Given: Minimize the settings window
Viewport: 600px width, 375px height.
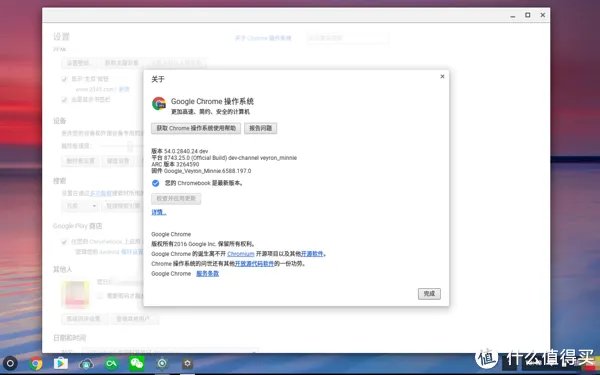Looking at the screenshot, I should pos(513,15).
